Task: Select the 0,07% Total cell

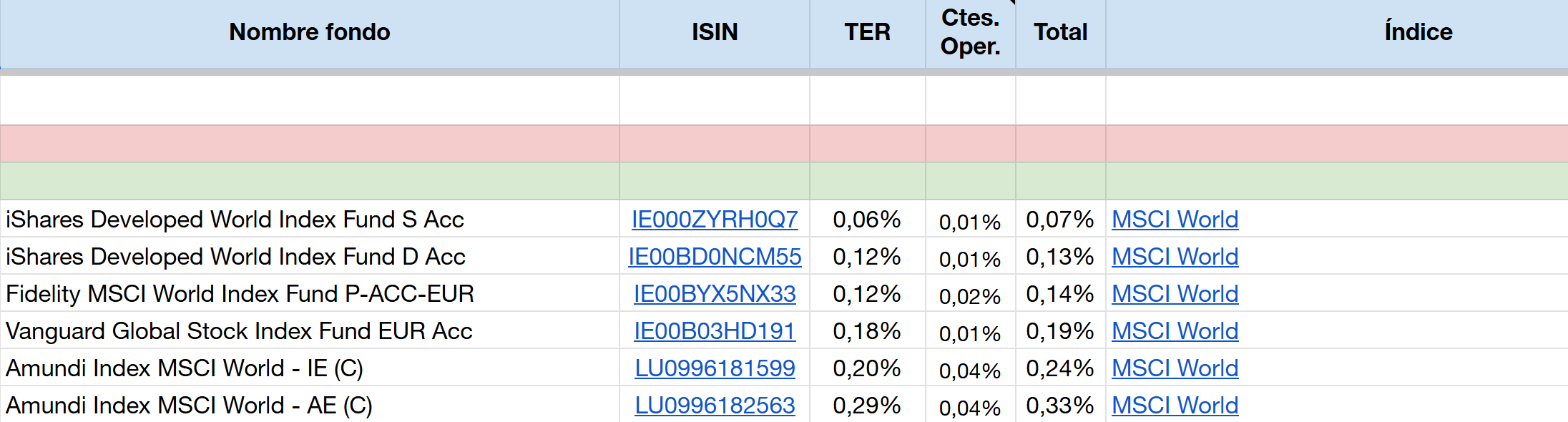Action: [1060, 220]
